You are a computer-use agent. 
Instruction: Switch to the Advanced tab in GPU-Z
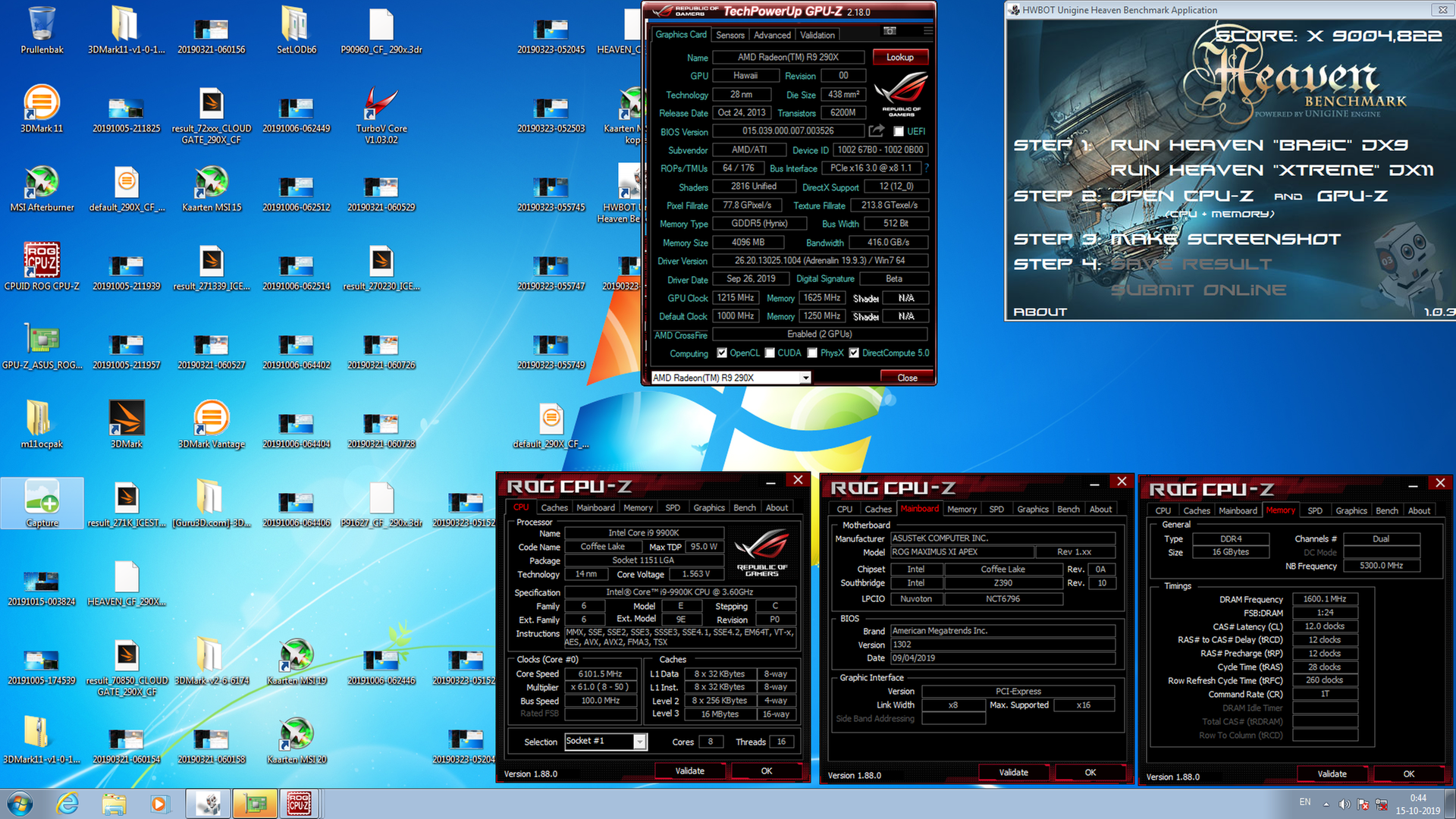772,35
